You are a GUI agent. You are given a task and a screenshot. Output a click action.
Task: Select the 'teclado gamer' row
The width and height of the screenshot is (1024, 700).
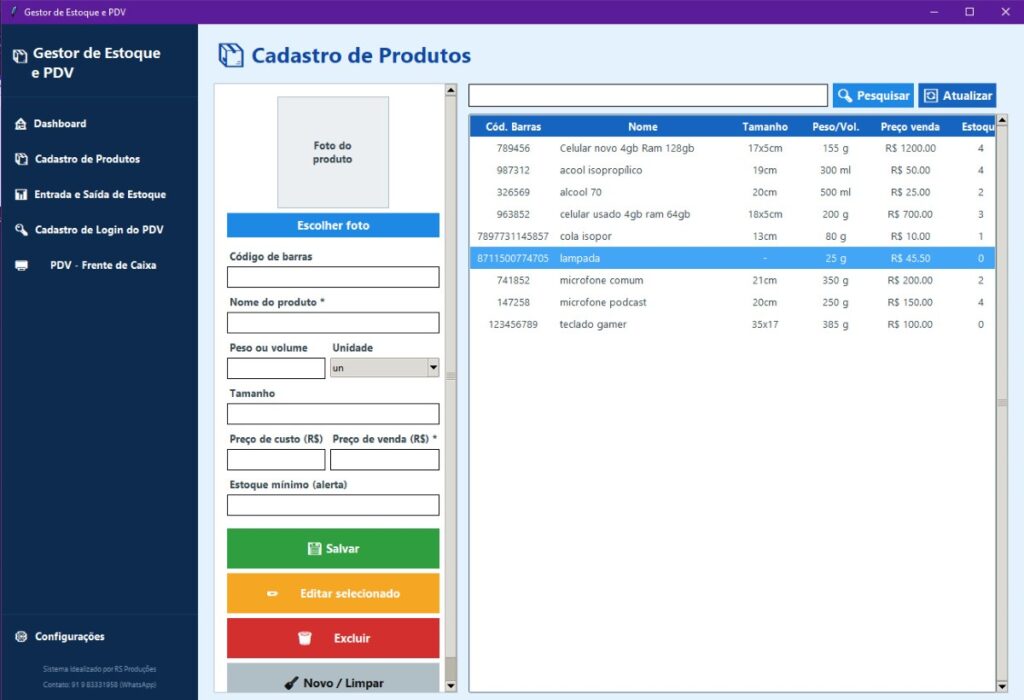pyautogui.click(x=733, y=325)
